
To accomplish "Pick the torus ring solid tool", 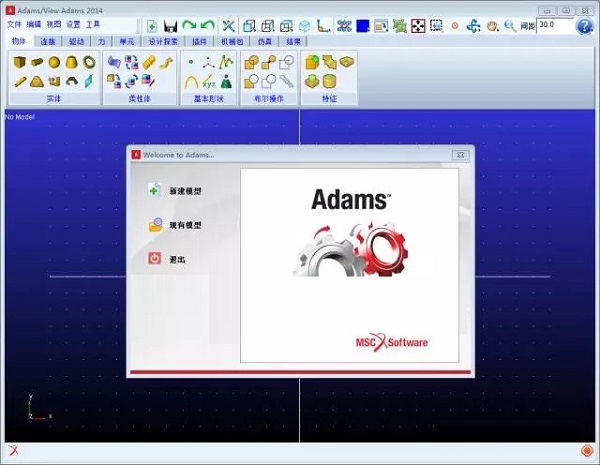I will point(89,62).
